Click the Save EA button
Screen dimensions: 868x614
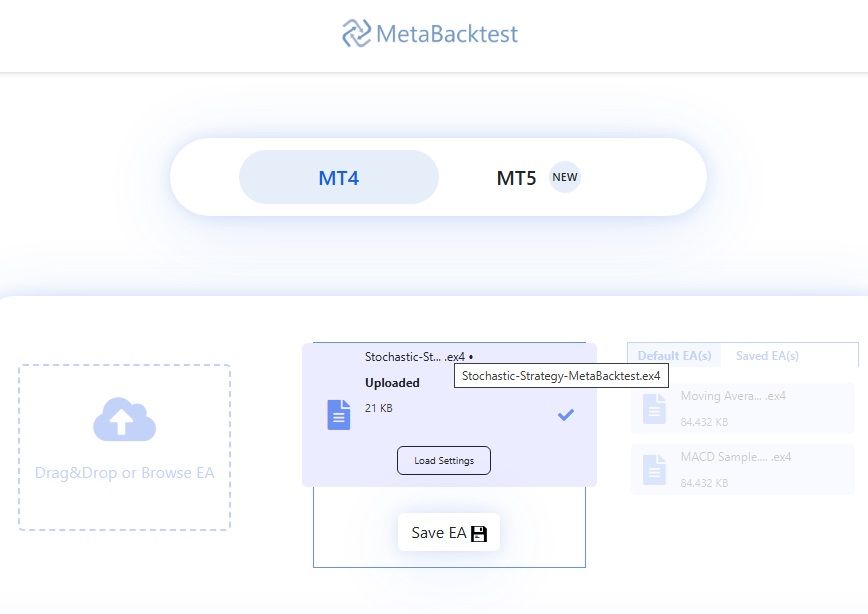click(x=448, y=532)
